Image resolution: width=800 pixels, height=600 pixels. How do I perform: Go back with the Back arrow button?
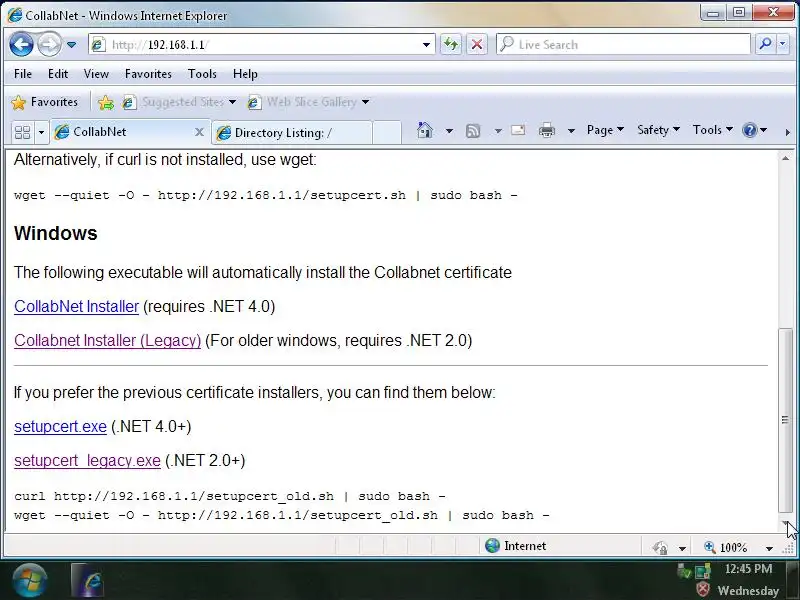pos(21,44)
